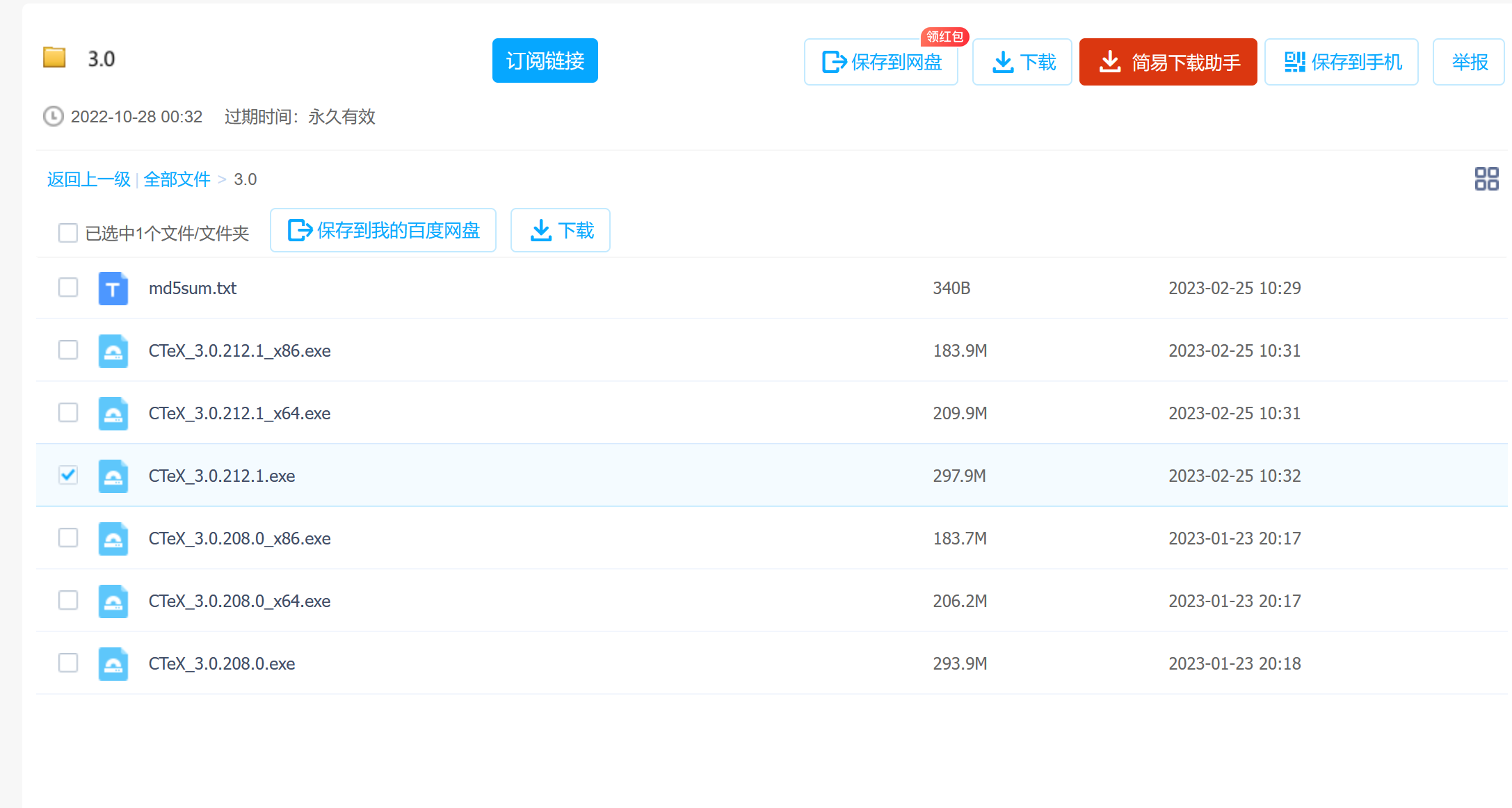
Task: Click the 340B size value
Action: pos(951,288)
